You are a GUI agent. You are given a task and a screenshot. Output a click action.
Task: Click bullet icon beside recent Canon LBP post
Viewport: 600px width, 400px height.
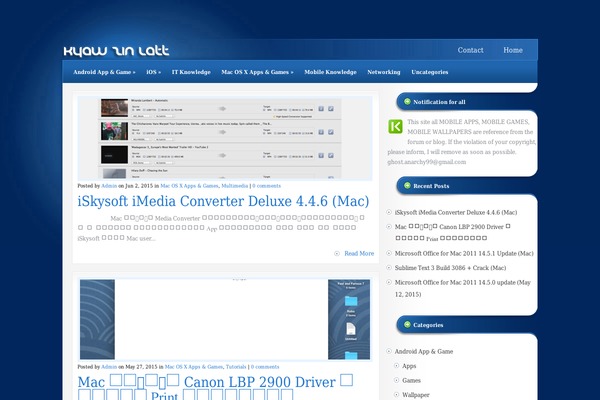click(x=389, y=227)
